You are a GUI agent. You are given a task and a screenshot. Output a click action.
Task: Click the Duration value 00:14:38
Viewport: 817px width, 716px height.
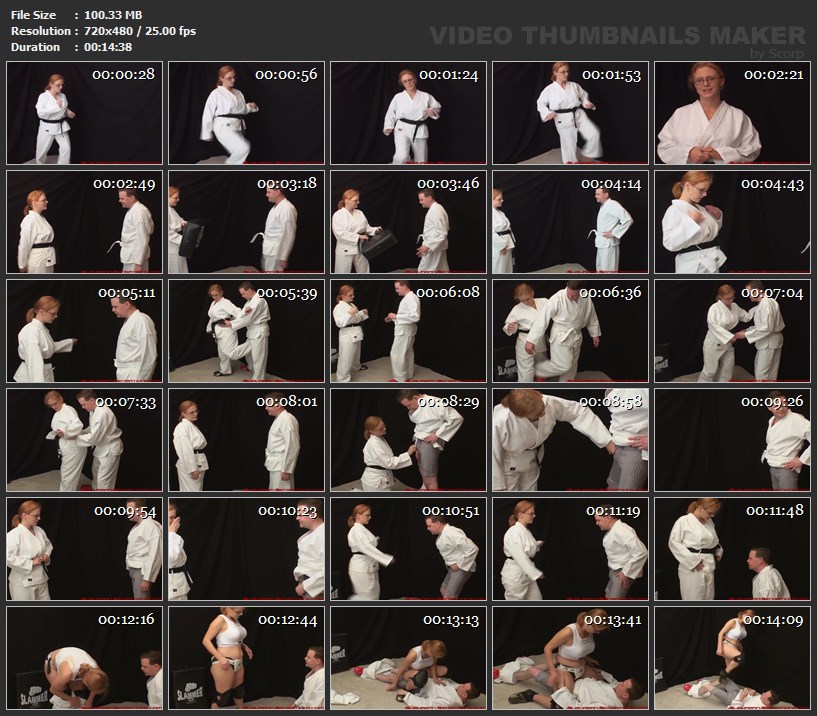(108, 47)
